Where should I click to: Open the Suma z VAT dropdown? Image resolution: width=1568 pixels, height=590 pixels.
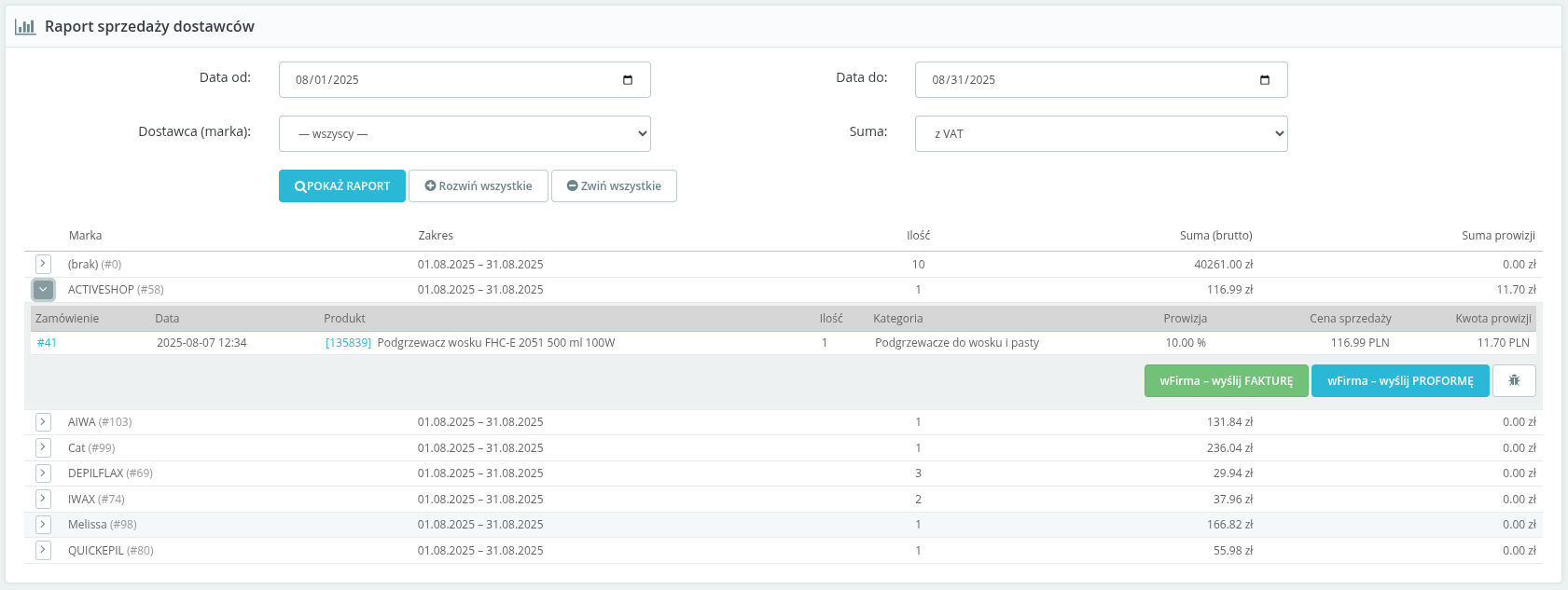point(1101,134)
